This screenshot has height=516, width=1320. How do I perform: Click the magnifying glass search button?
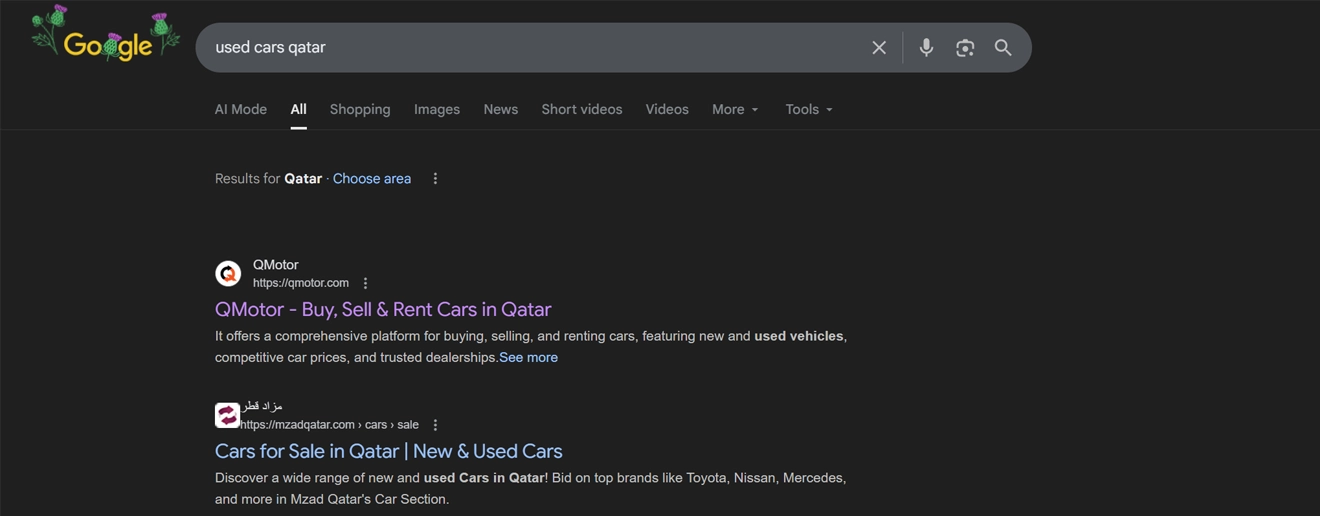1002,48
